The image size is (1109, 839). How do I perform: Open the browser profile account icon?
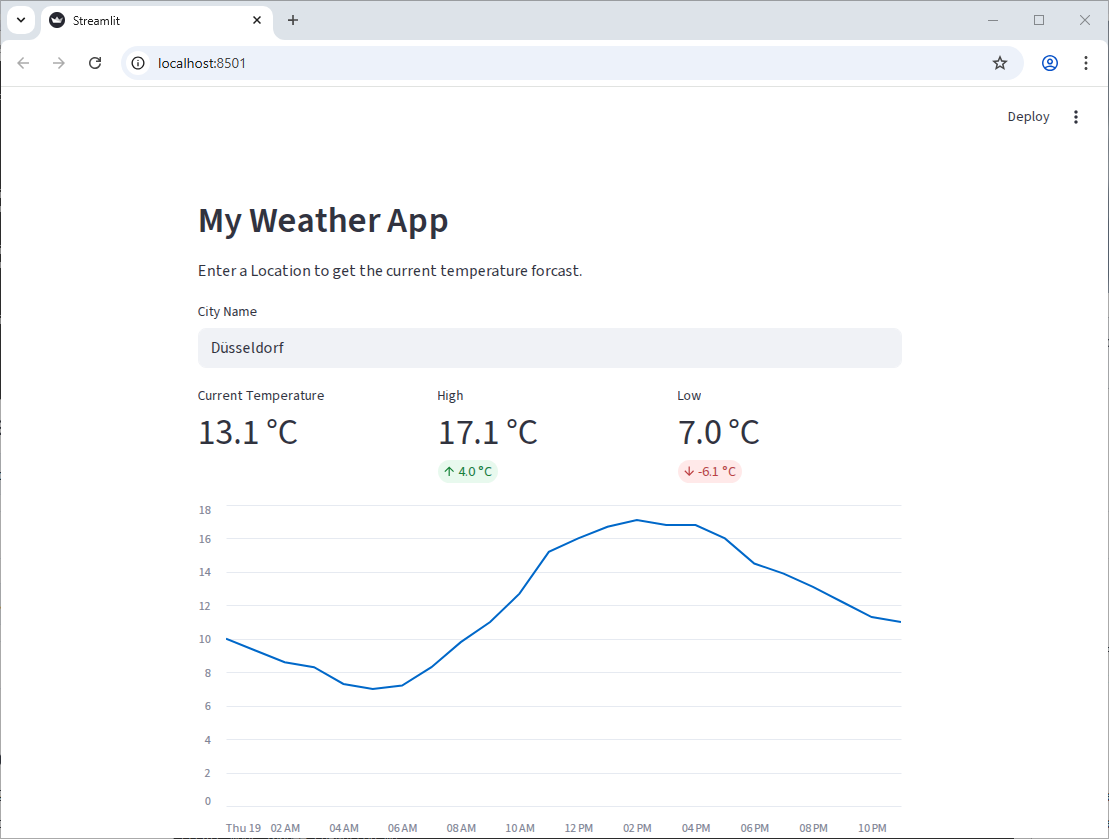click(1049, 63)
